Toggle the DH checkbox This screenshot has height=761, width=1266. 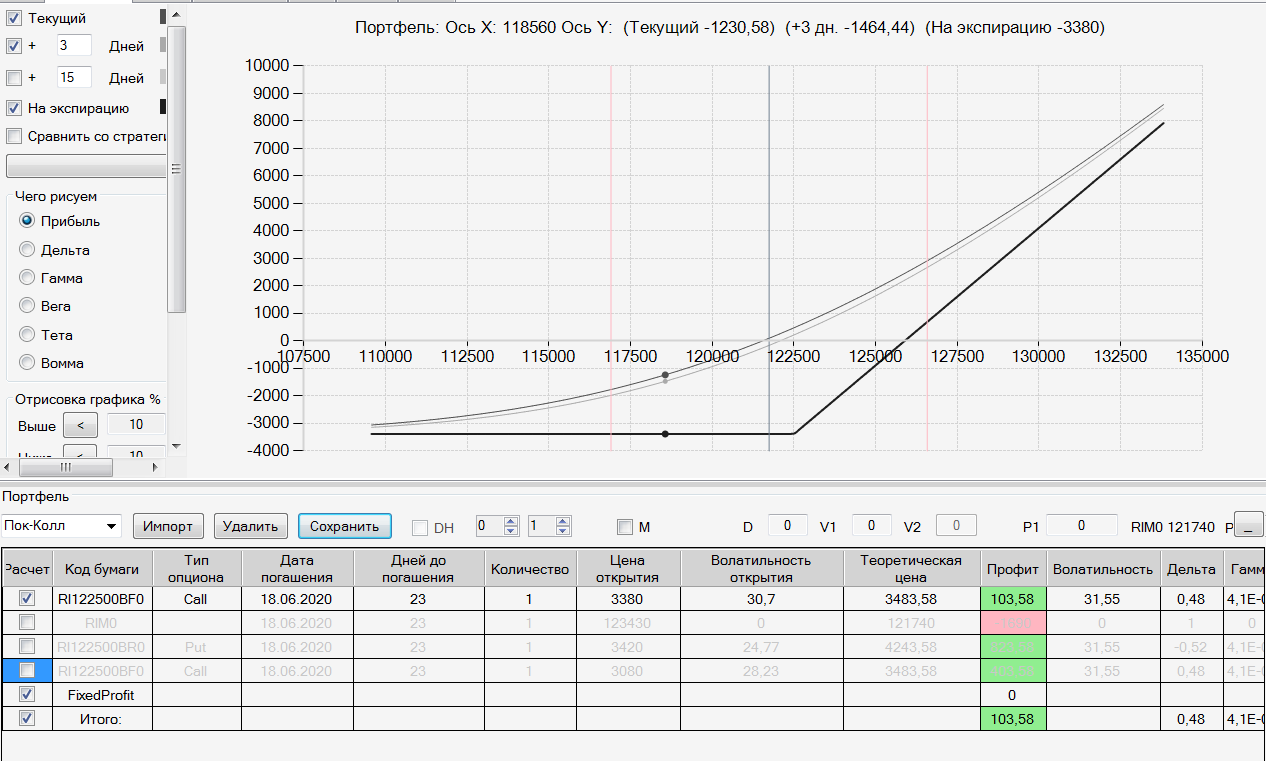420,527
